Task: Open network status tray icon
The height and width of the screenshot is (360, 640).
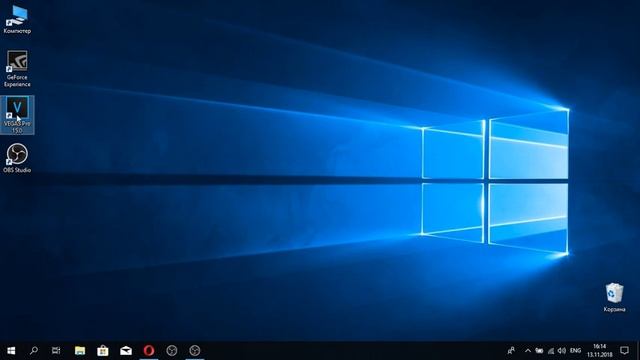Action: 551,351
